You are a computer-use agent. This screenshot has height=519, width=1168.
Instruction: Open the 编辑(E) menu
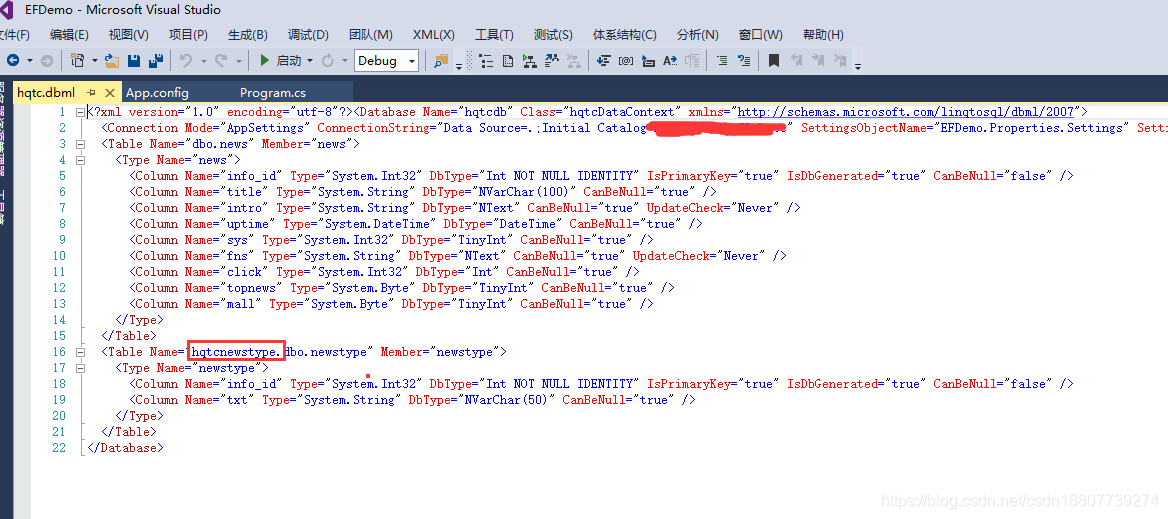[69, 35]
